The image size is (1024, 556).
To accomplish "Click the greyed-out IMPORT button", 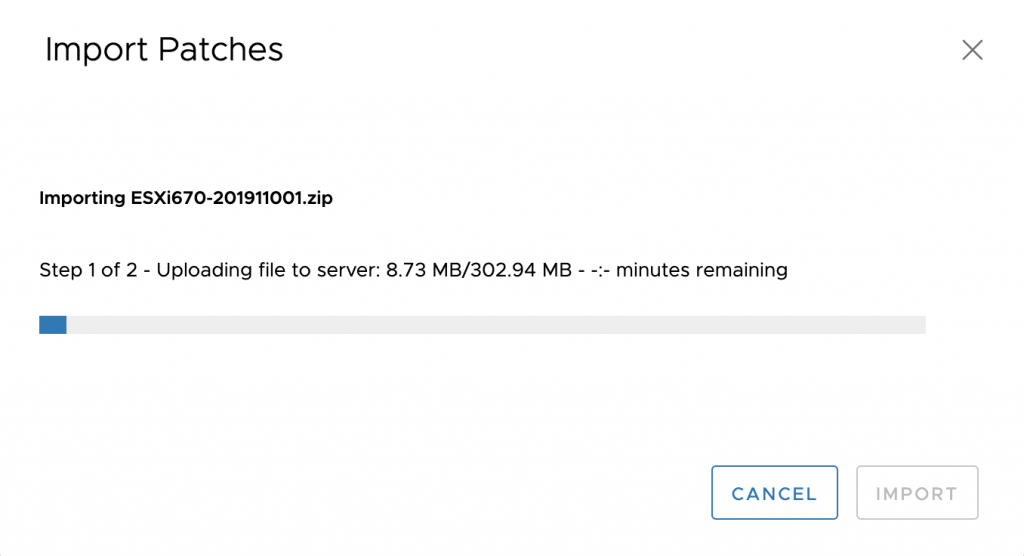I will pyautogui.click(x=917, y=493).
